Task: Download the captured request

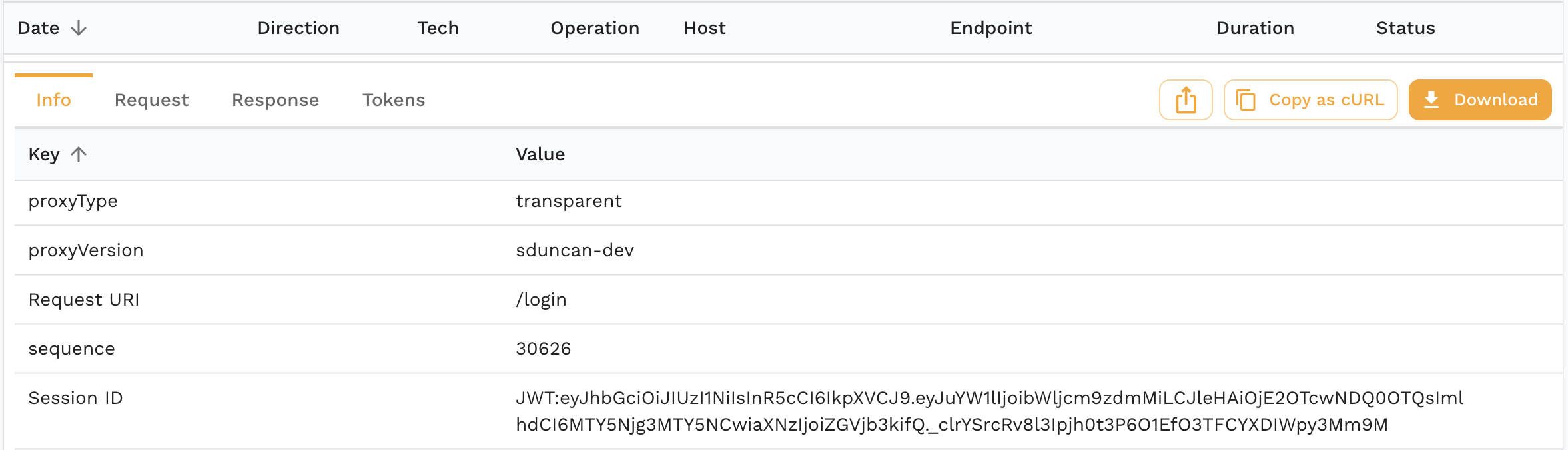Action: (1480, 100)
